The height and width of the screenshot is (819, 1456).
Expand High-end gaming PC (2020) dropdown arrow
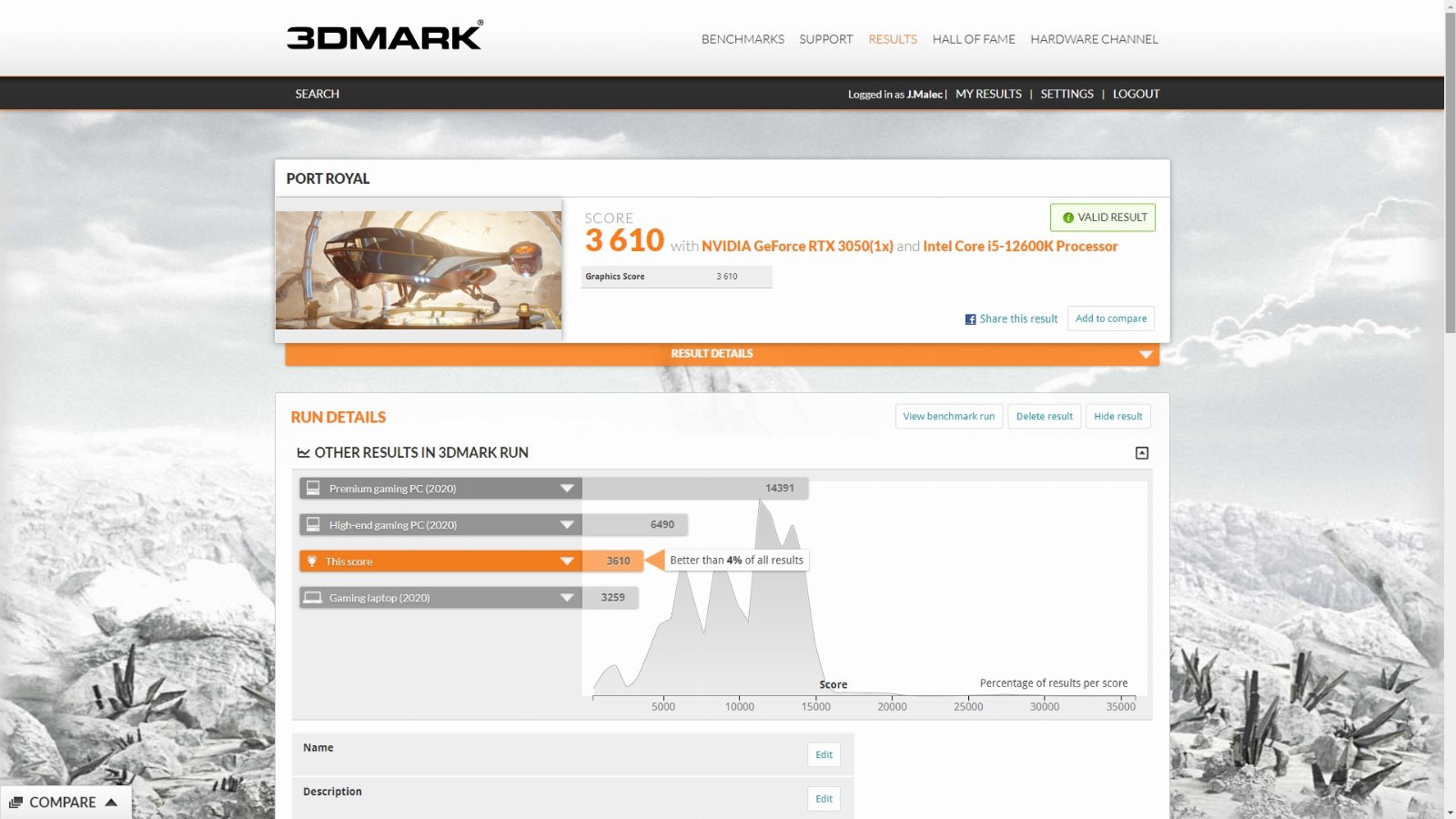click(x=567, y=525)
